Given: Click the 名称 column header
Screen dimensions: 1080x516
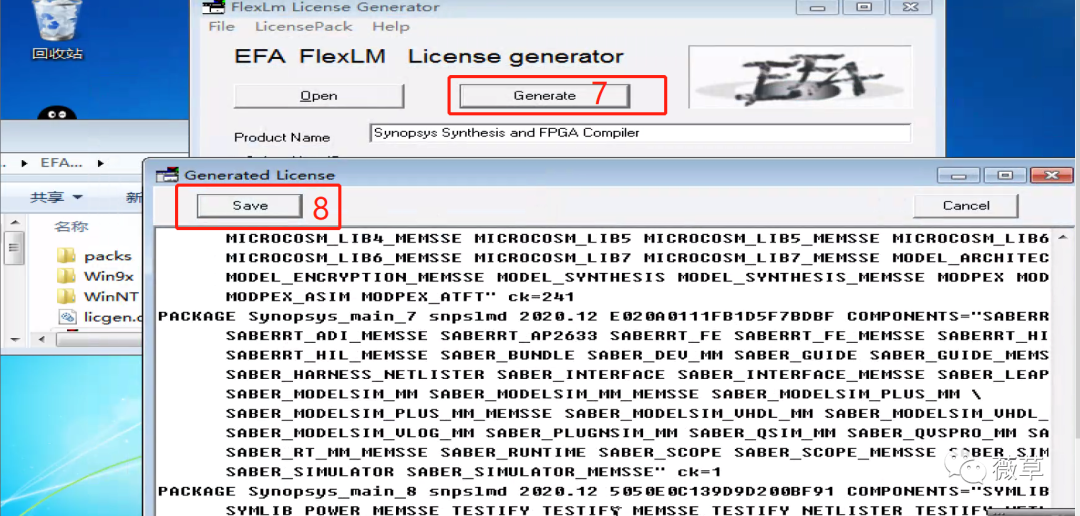Looking at the screenshot, I should point(72,227).
